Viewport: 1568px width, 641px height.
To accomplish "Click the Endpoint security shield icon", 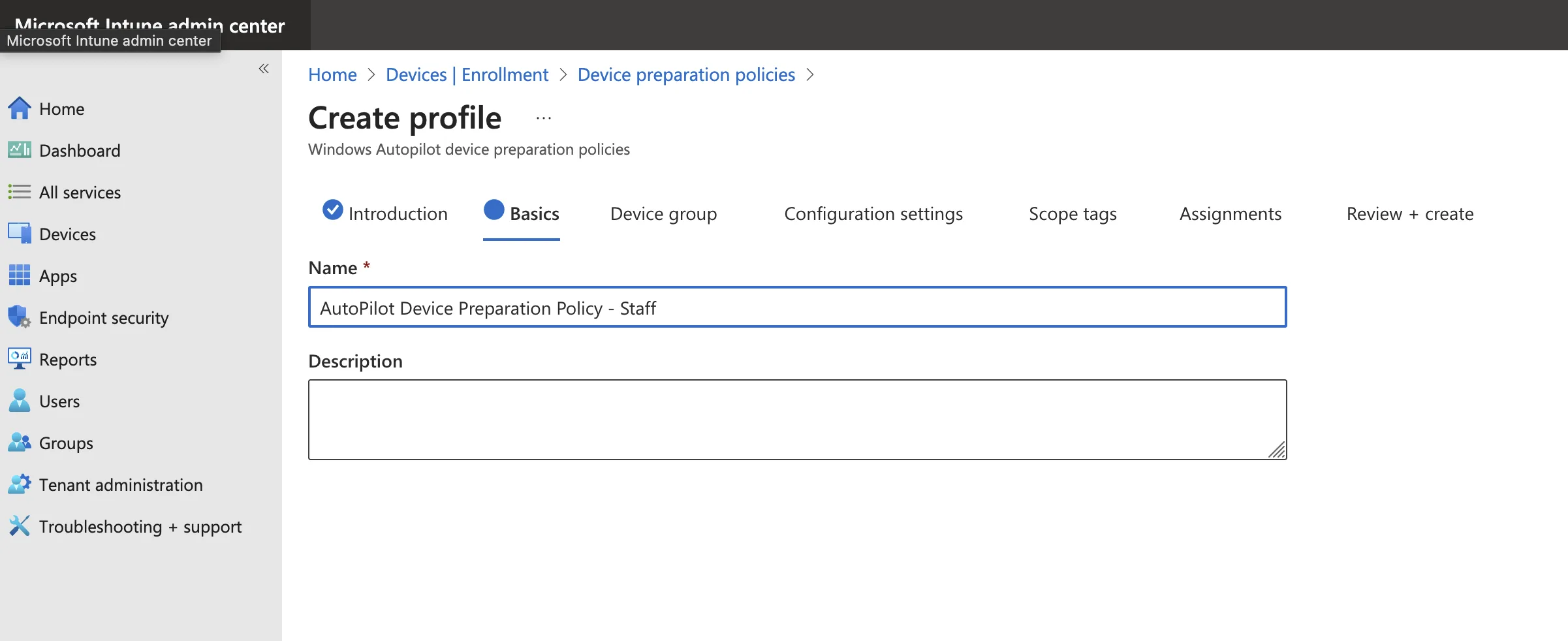I will pos(19,317).
